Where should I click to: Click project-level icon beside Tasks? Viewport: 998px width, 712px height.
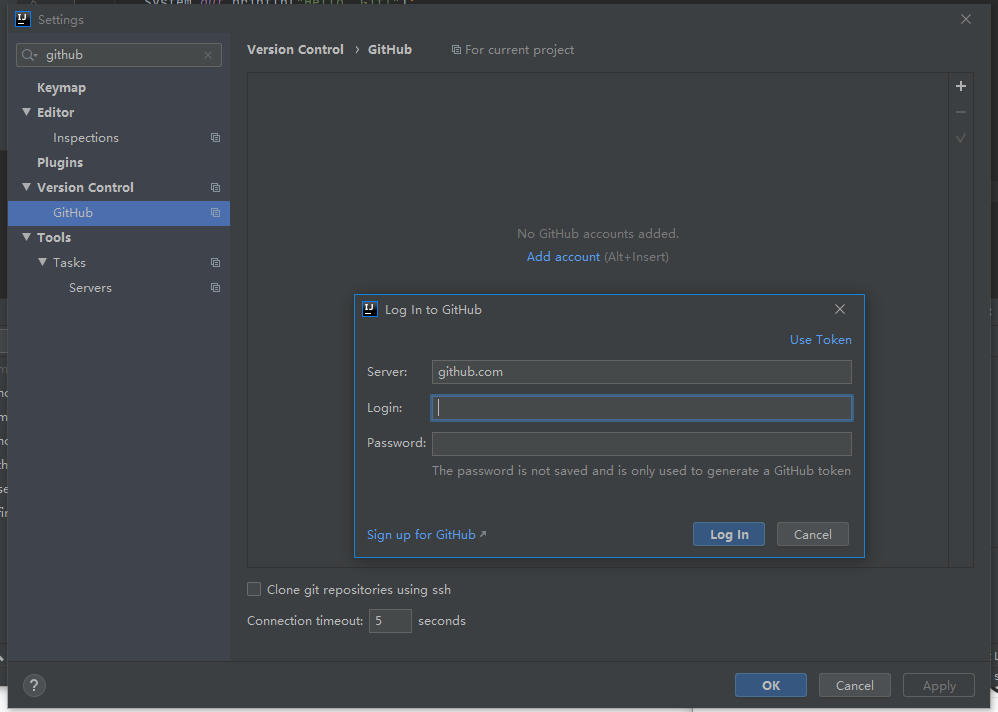(215, 263)
